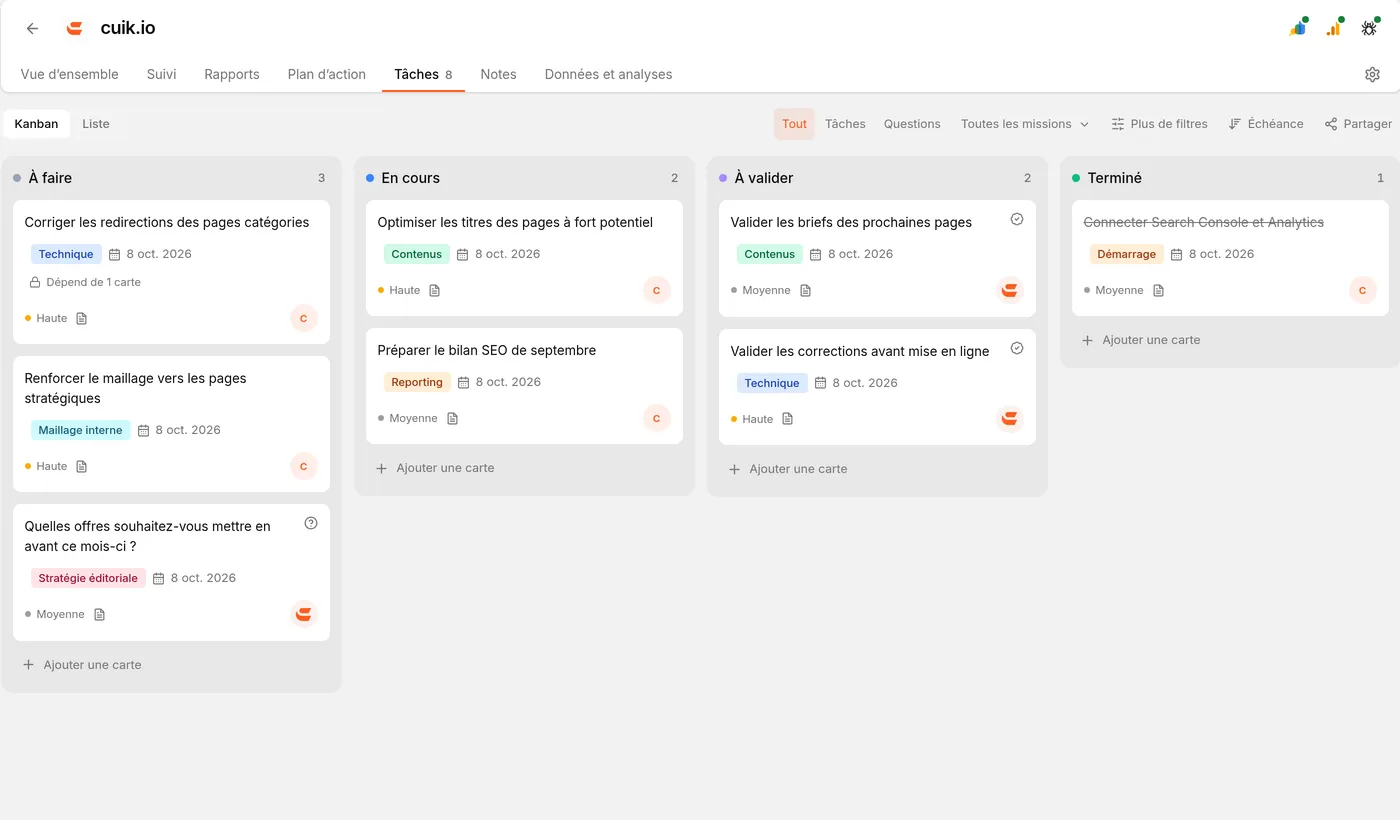Click the check-circle icon on Valider les corrections
1400x820 pixels.
coord(1017,348)
